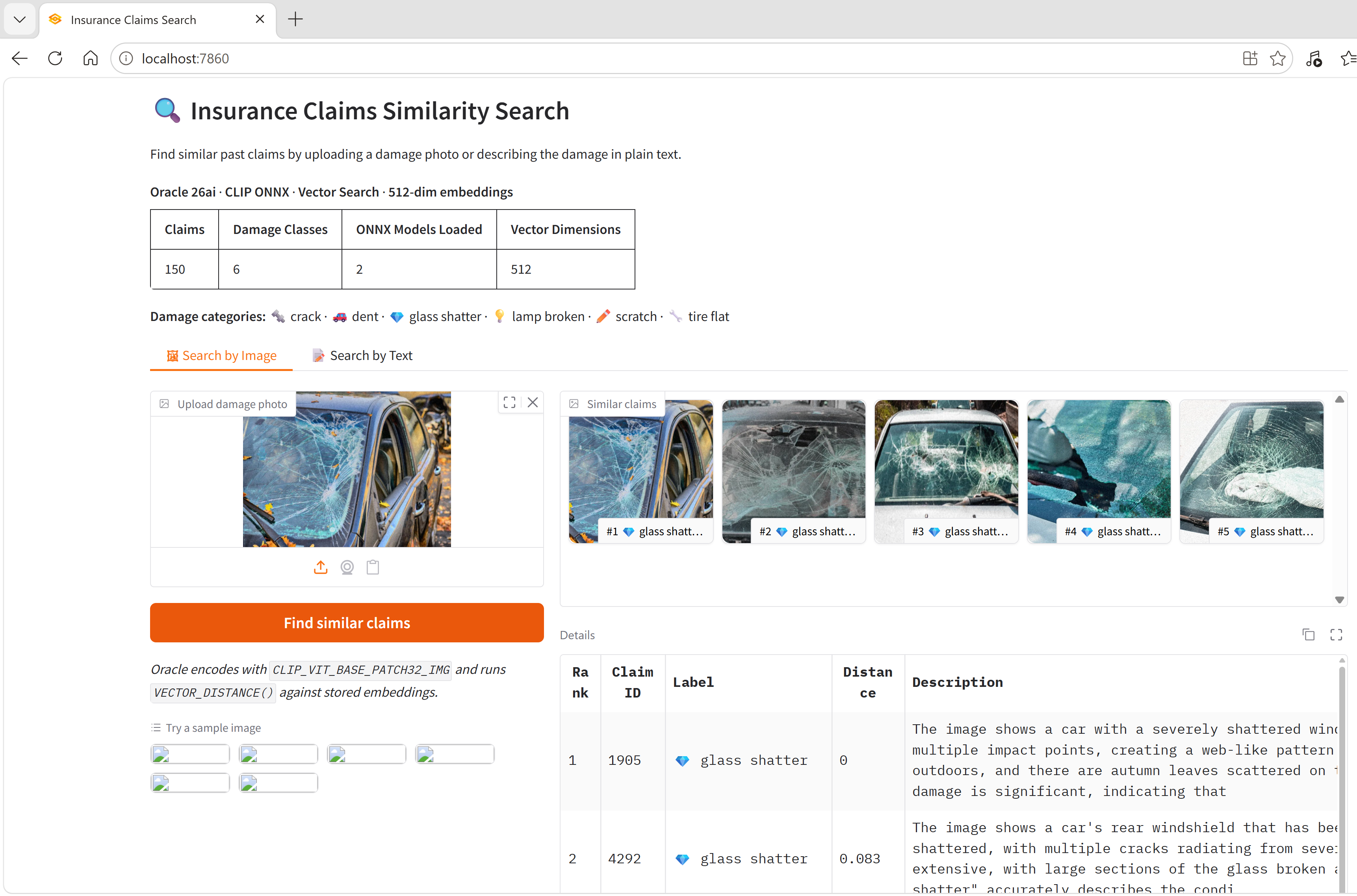This screenshot has height=896, width=1357.
Task: Click the tire flat wrench category icon
Action: point(676,317)
